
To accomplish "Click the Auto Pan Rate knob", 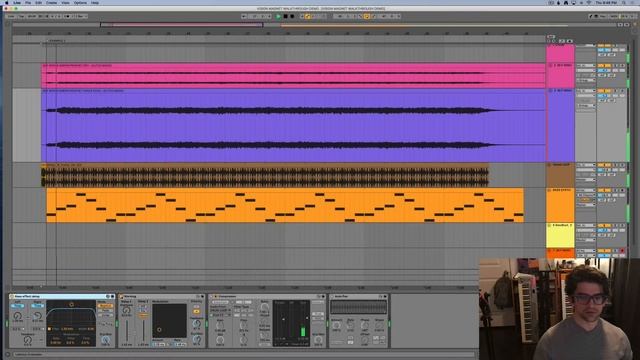I will [351, 326].
